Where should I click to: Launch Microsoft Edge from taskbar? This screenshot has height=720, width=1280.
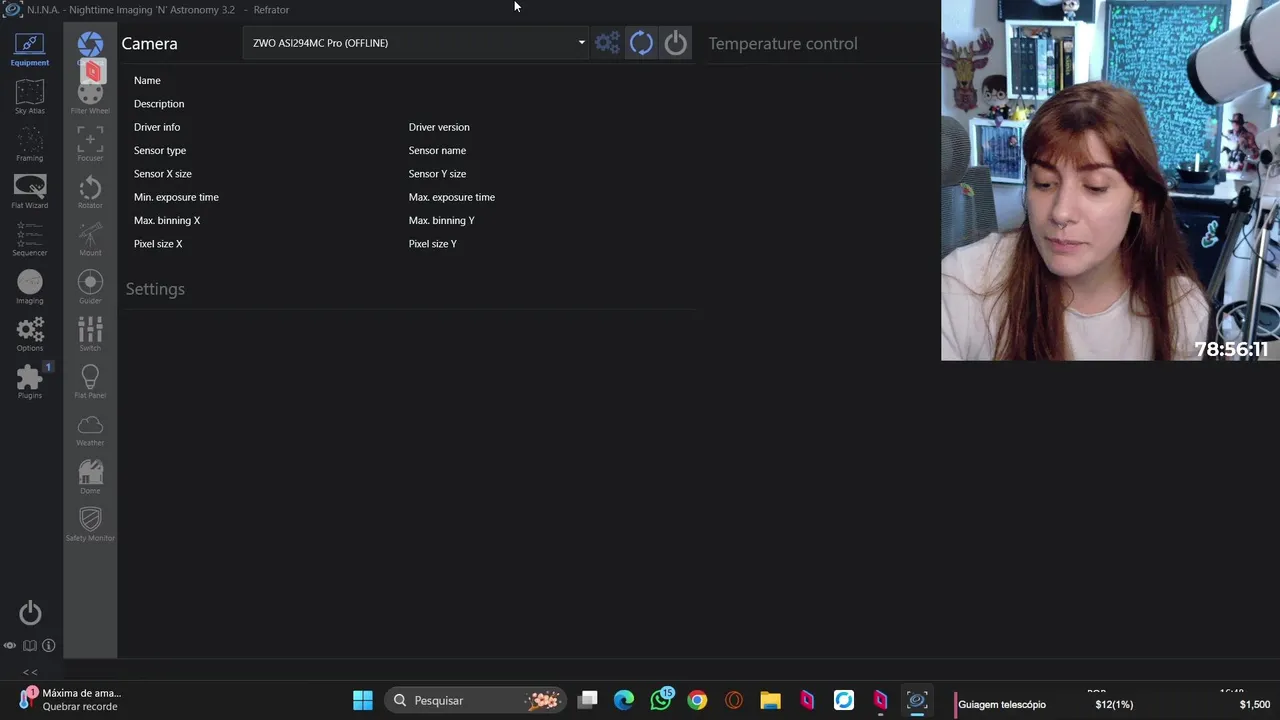coord(624,700)
